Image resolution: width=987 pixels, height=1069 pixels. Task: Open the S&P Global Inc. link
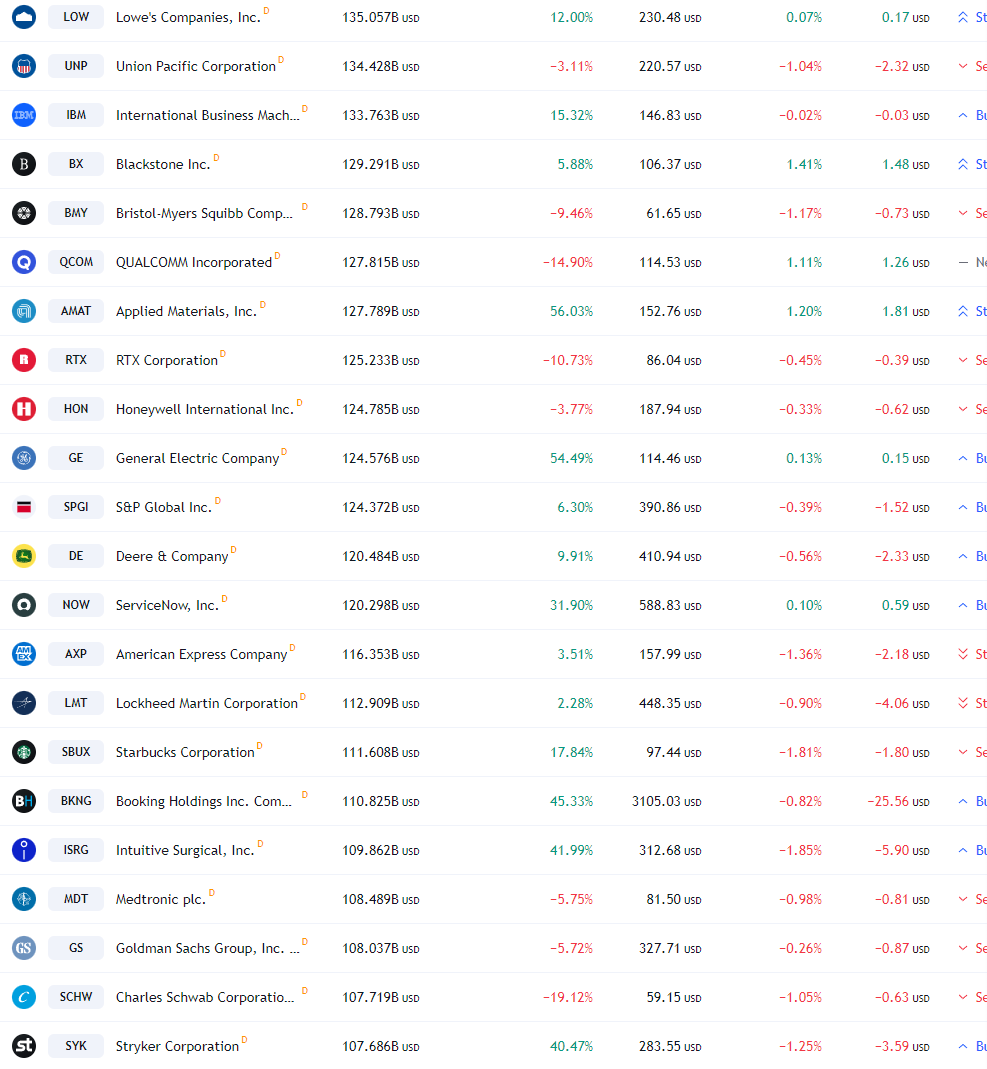[x=164, y=507]
